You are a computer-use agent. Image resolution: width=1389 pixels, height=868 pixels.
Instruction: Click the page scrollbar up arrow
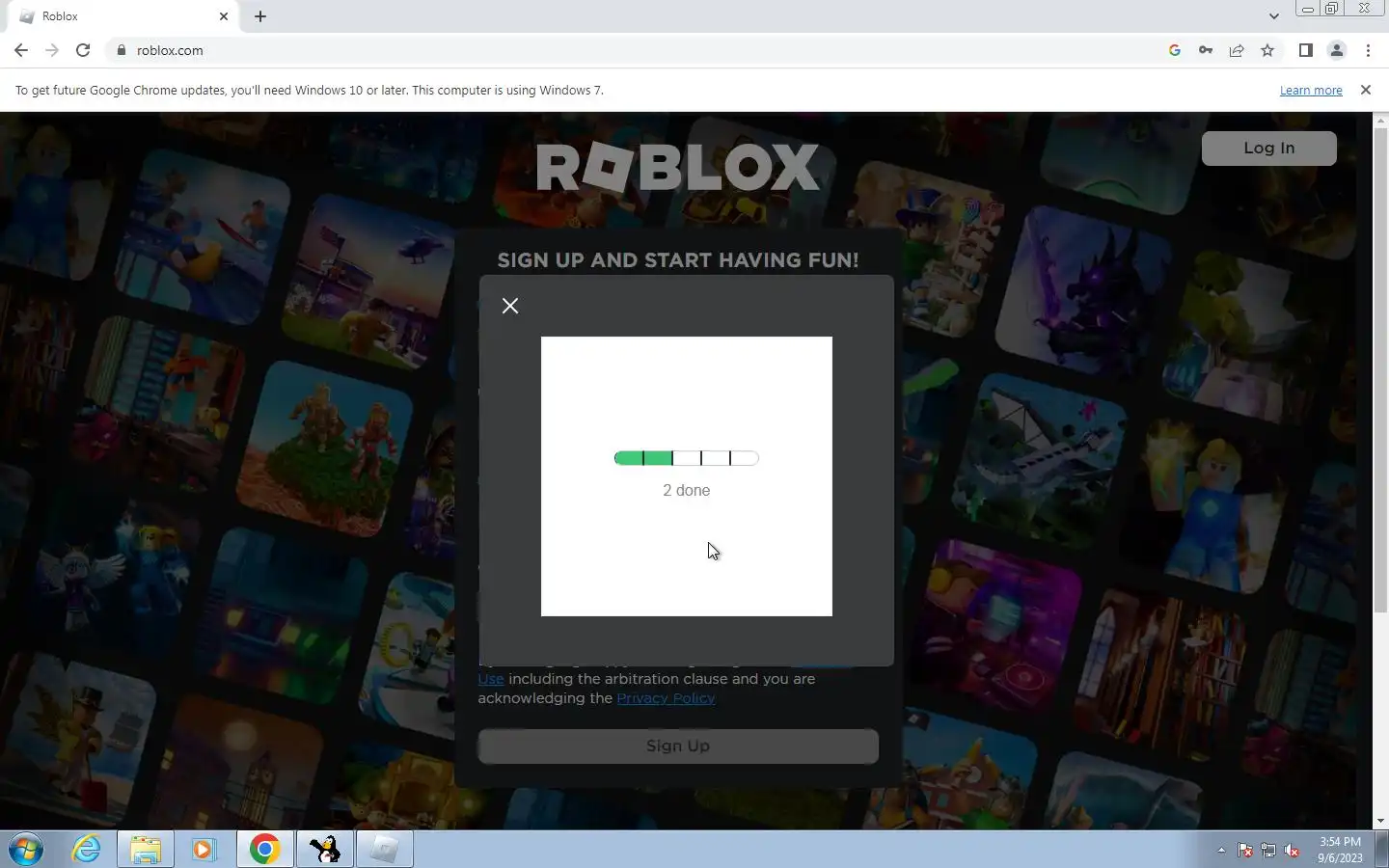tap(1380, 120)
